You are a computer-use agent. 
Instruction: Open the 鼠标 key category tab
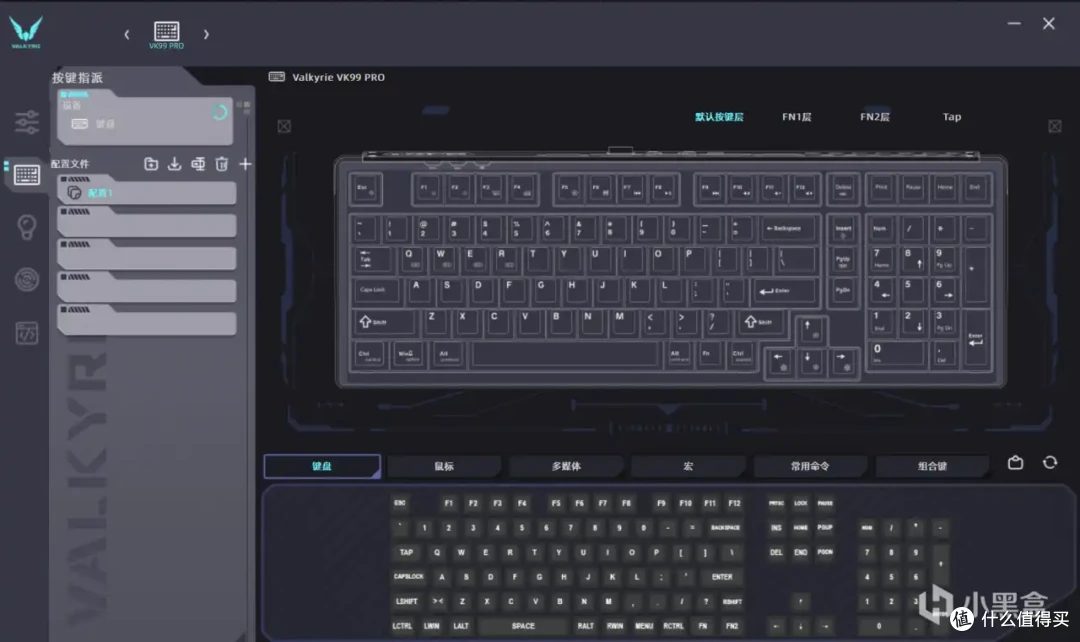pyautogui.click(x=444, y=466)
